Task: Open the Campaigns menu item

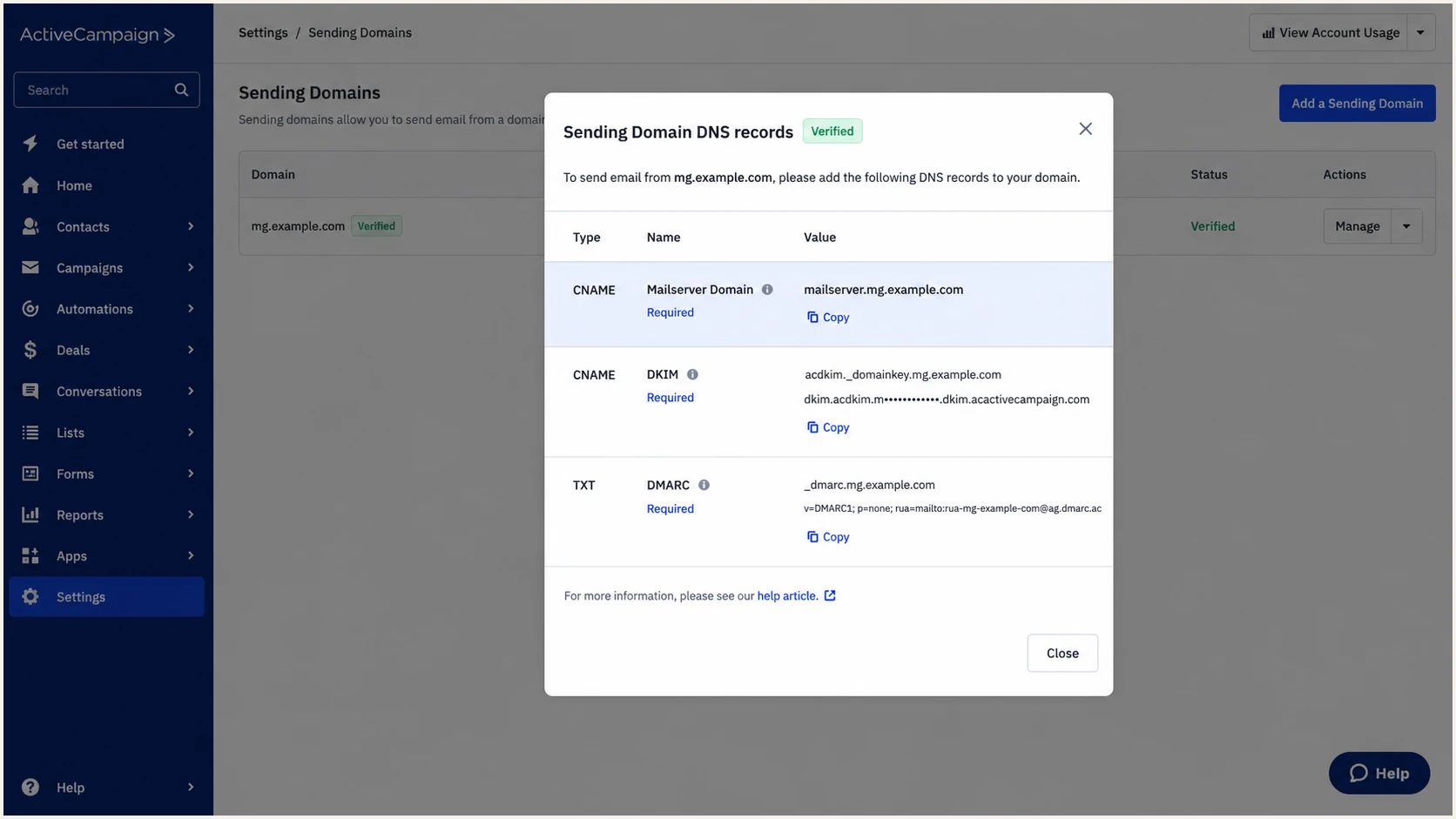Action: (106, 267)
